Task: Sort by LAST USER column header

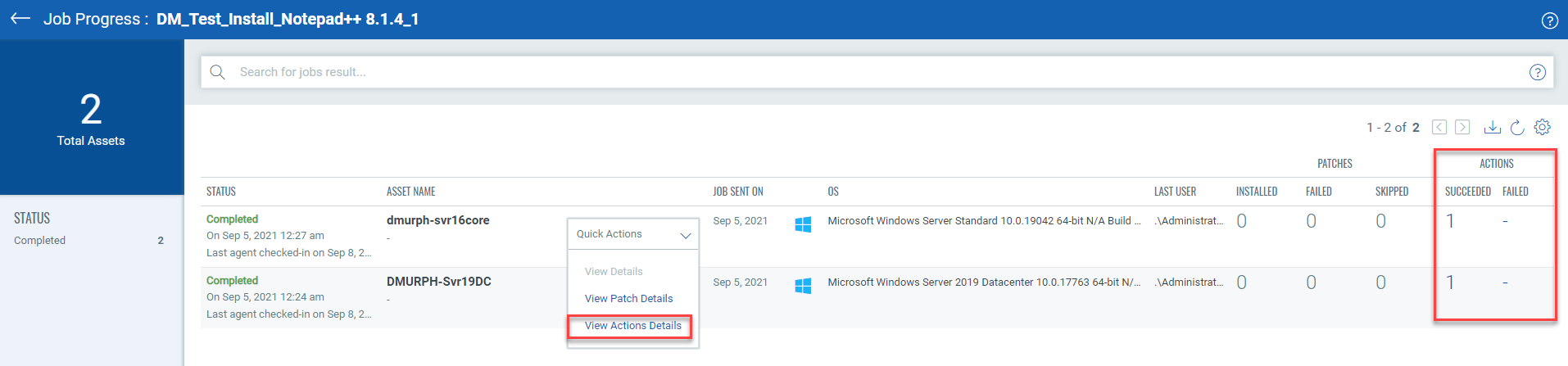Action: [x=1175, y=192]
